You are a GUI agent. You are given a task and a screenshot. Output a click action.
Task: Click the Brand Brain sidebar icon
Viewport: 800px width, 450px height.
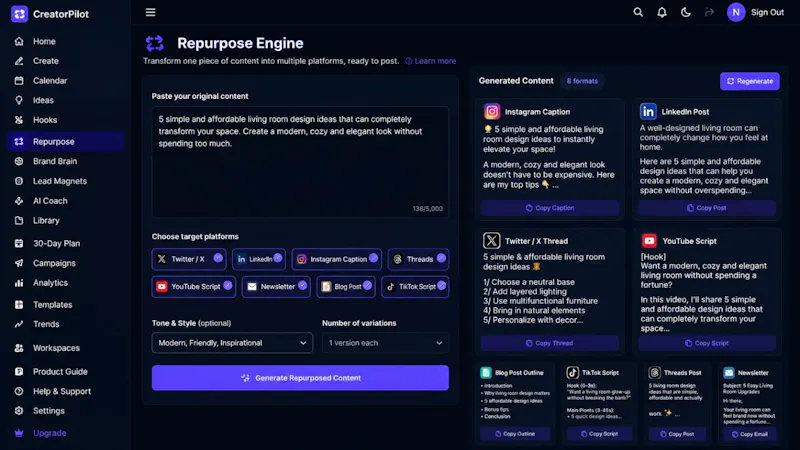tap(19, 161)
